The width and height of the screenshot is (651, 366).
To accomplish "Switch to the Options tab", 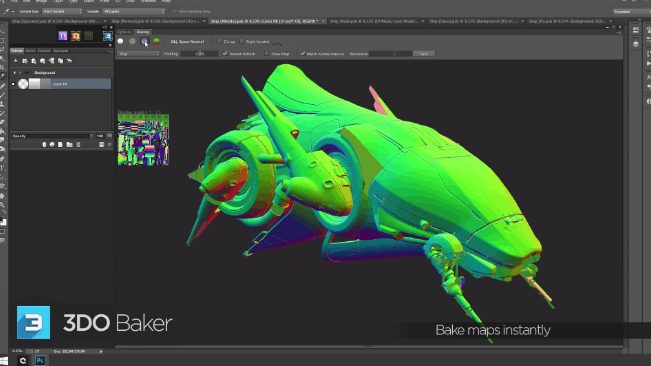I will pos(124,32).
